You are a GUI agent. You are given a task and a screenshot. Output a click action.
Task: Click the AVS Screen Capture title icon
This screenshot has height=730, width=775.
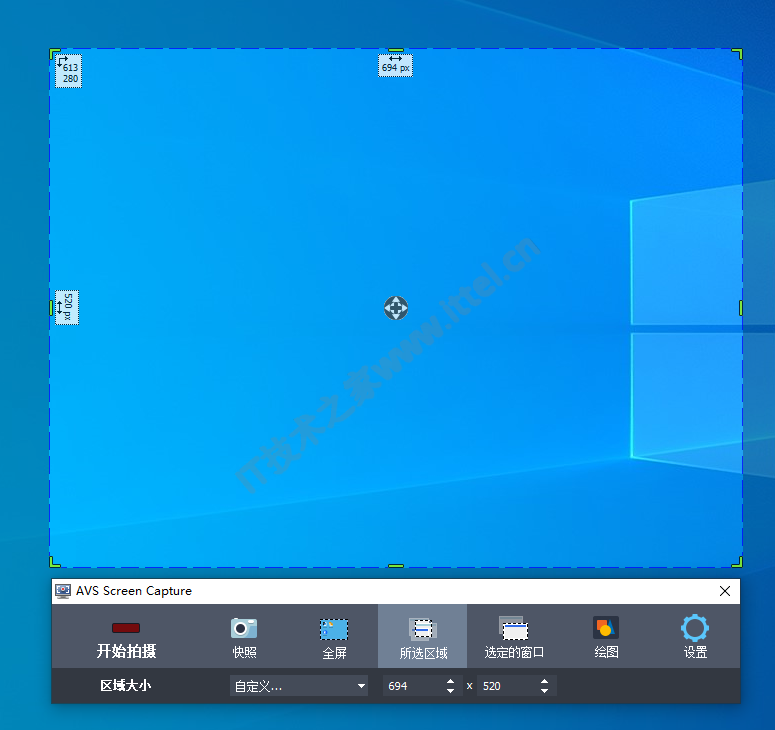[63, 591]
